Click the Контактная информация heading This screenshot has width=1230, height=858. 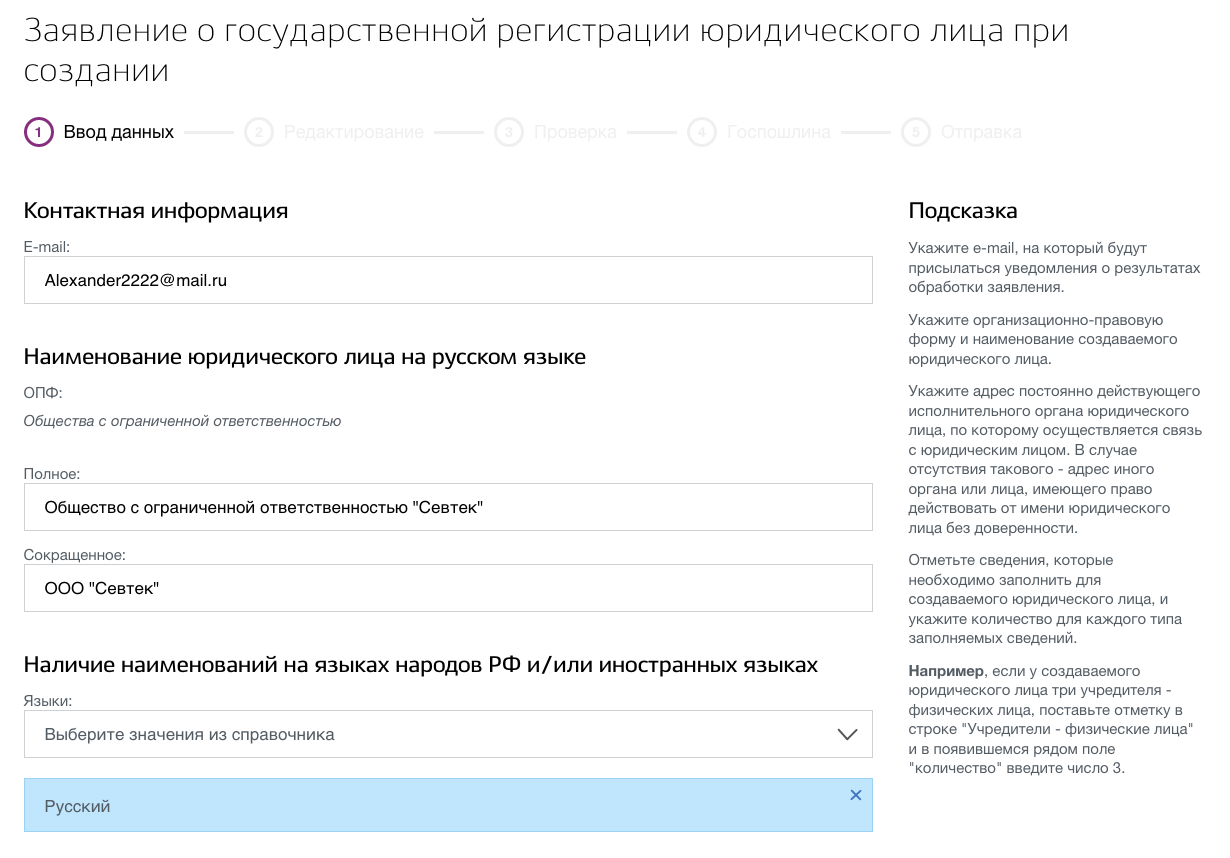click(x=156, y=211)
